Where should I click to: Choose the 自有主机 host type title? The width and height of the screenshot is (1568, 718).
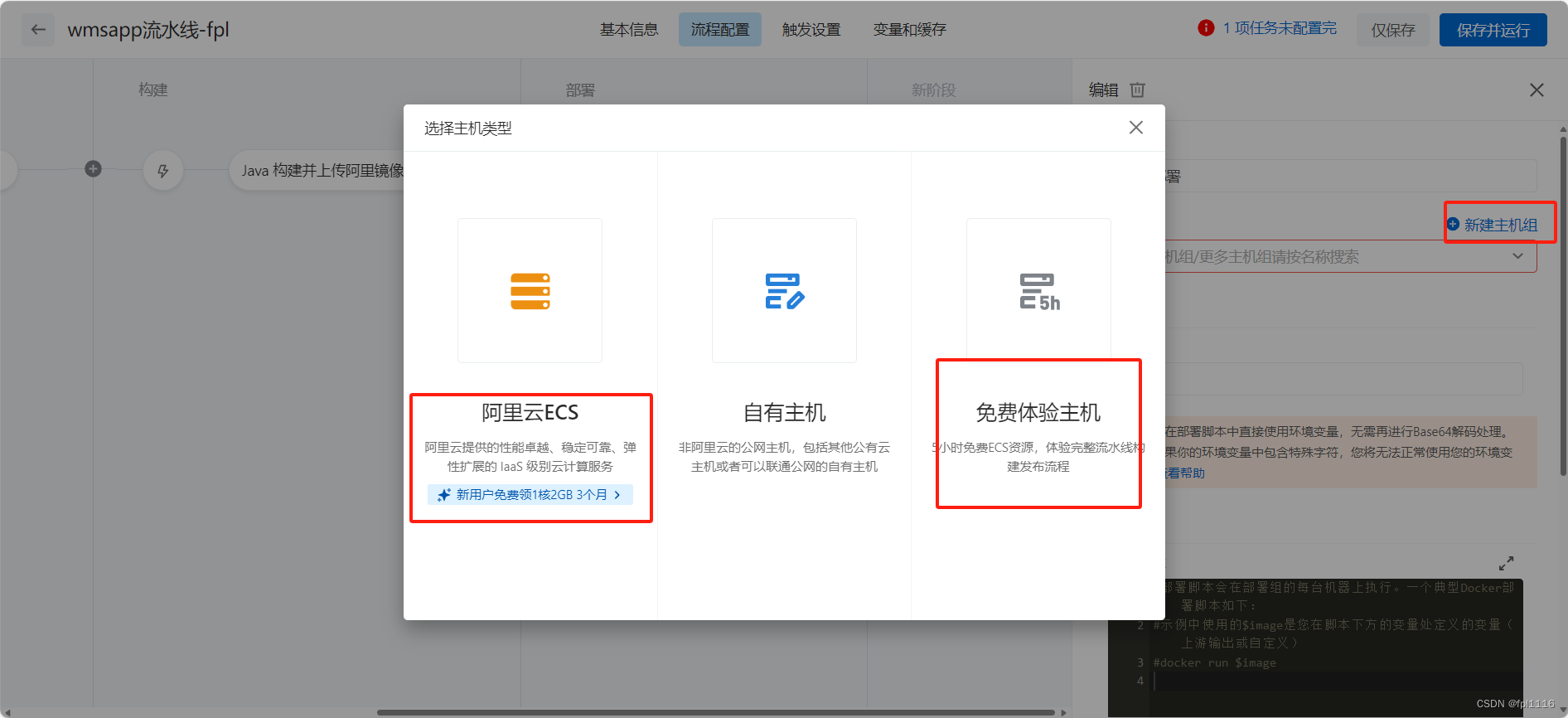[x=784, y=412]
